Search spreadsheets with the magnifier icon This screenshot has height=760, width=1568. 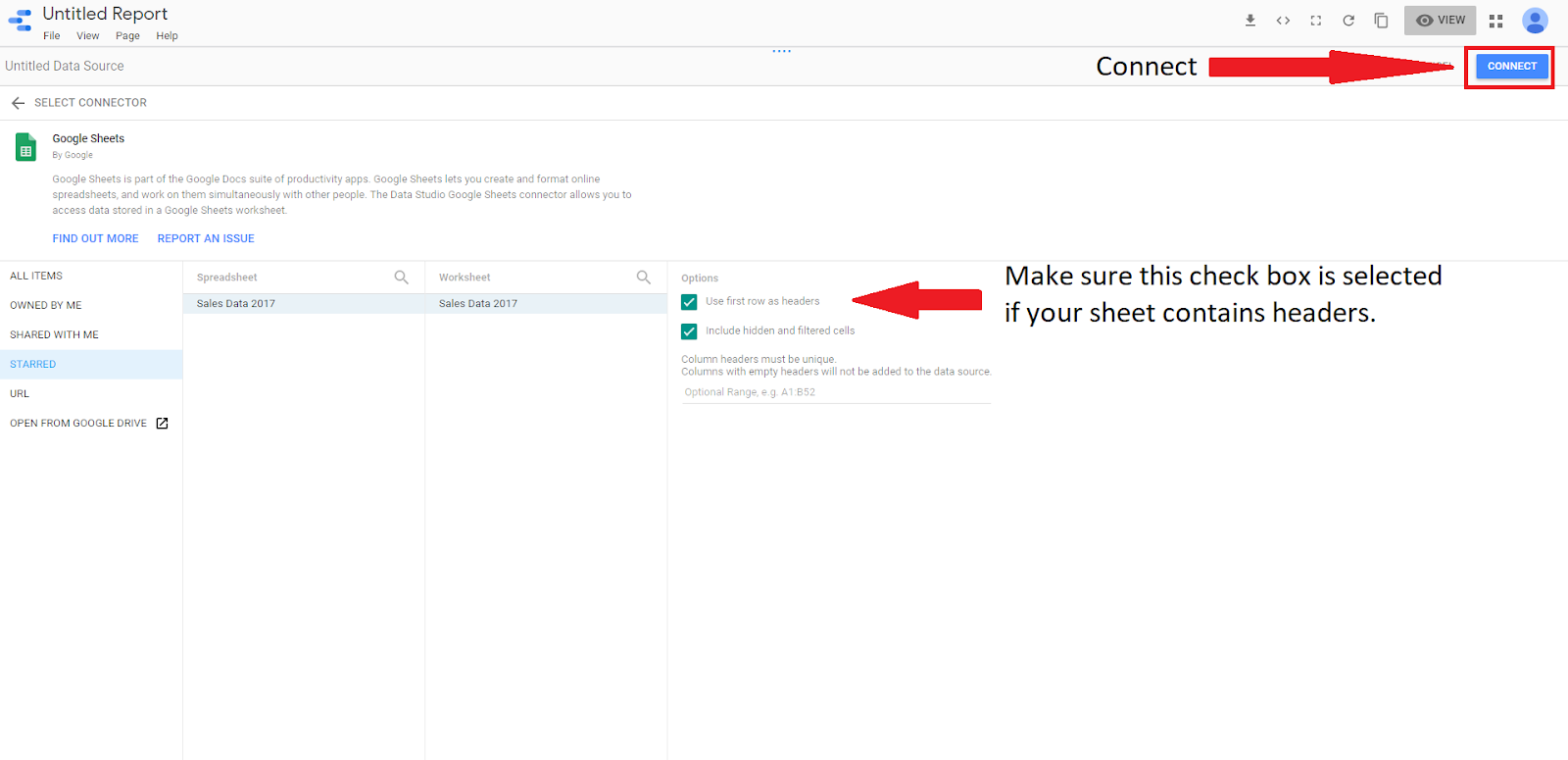tap(401, 278)
